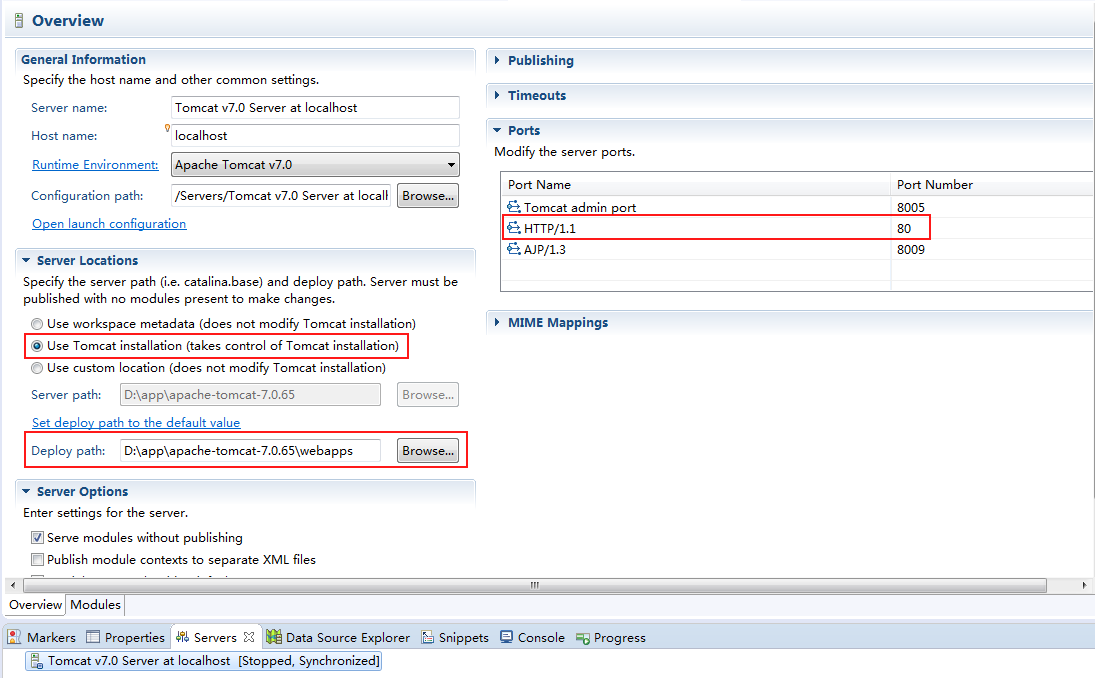Click the horizontal scrollbar right arrow
The image size is (1095, 678).
coord(1084,585)
